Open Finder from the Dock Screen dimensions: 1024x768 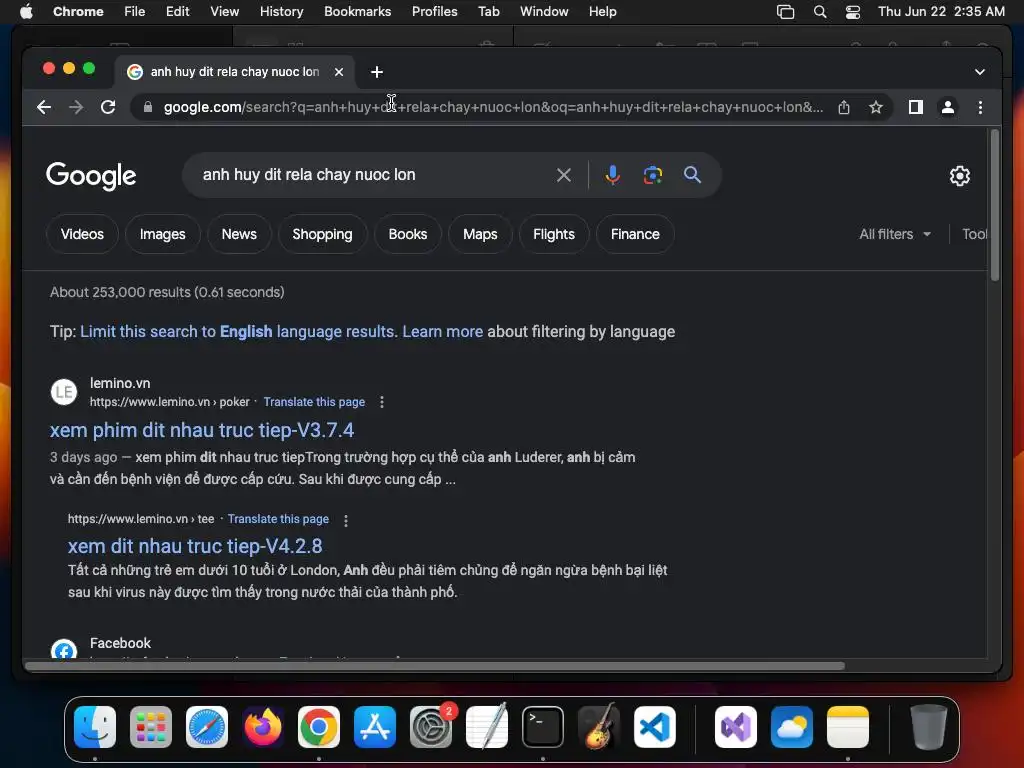pos(95,727)
